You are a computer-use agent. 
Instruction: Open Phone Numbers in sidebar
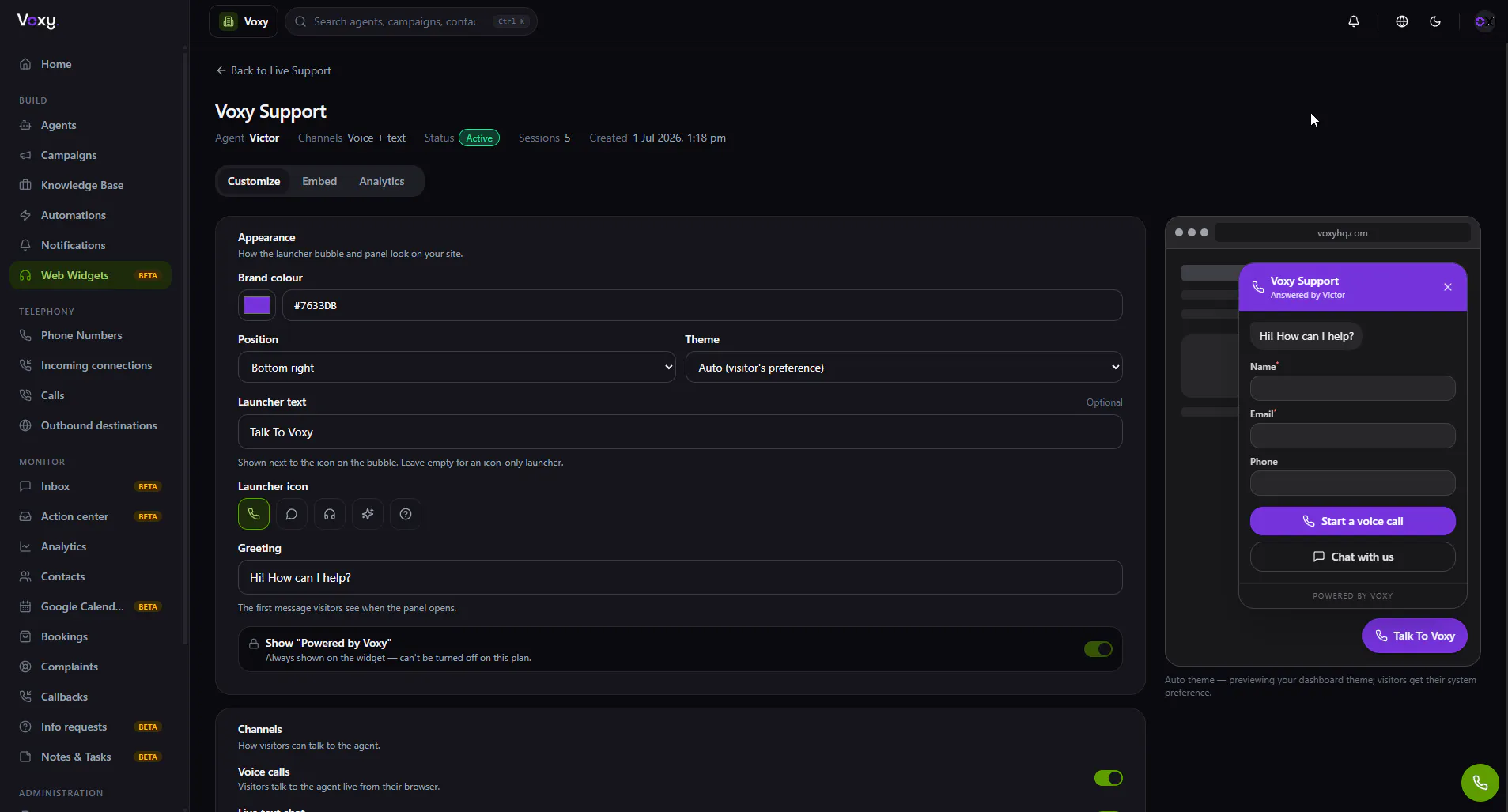click(x=90, y=335)
